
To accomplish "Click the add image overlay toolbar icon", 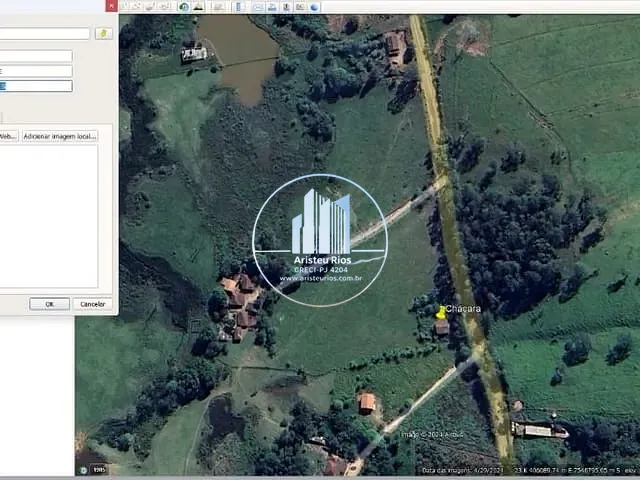I will [150, 7].
